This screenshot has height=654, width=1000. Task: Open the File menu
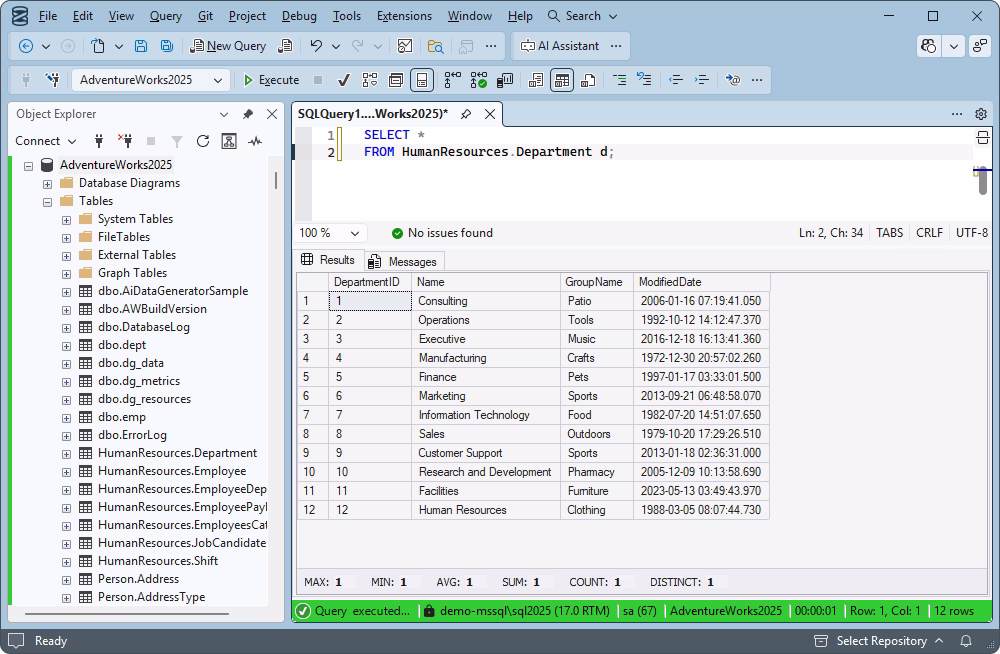click(x=48, y=16)
